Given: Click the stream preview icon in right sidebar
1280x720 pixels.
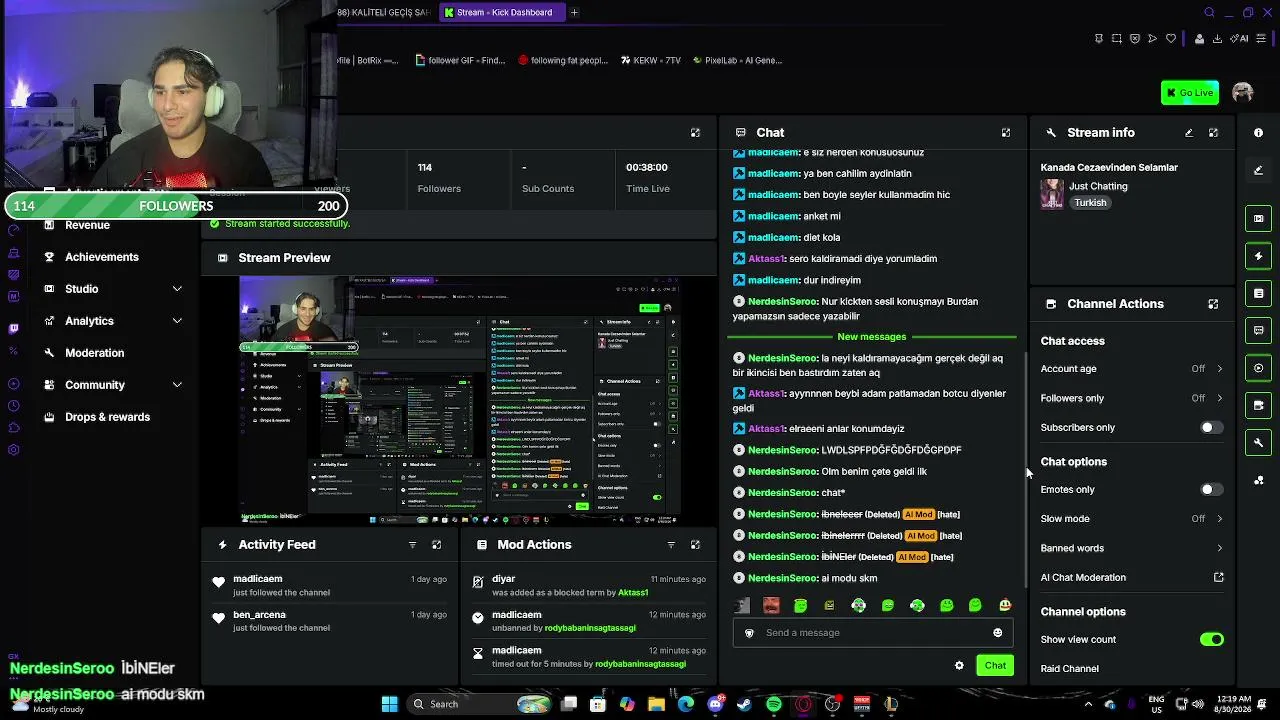Looking at the screenshot, I should tap(1258, 219).
